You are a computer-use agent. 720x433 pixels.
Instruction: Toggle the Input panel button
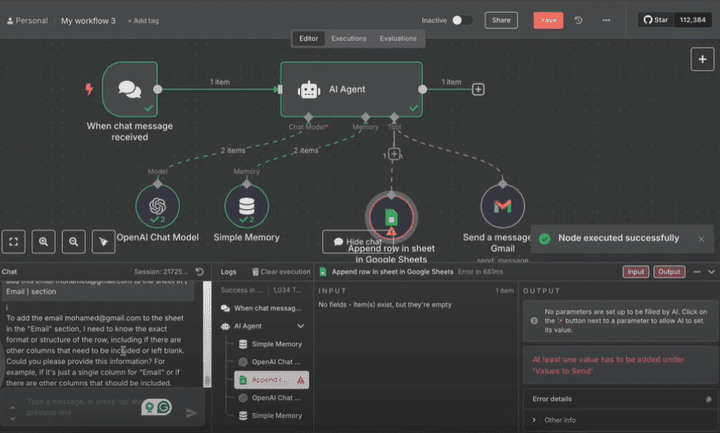[636, 272]
